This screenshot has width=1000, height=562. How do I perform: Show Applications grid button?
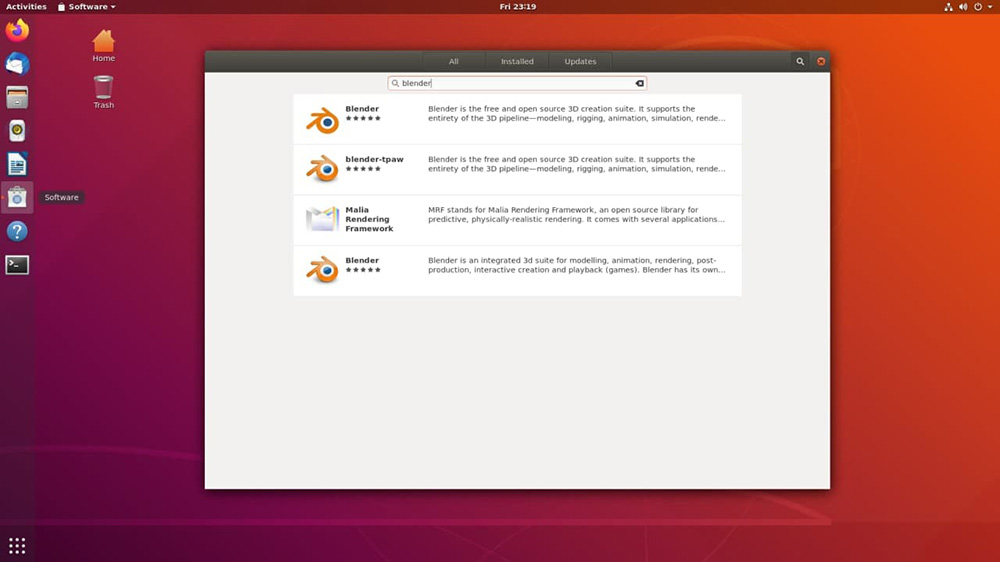17,545
